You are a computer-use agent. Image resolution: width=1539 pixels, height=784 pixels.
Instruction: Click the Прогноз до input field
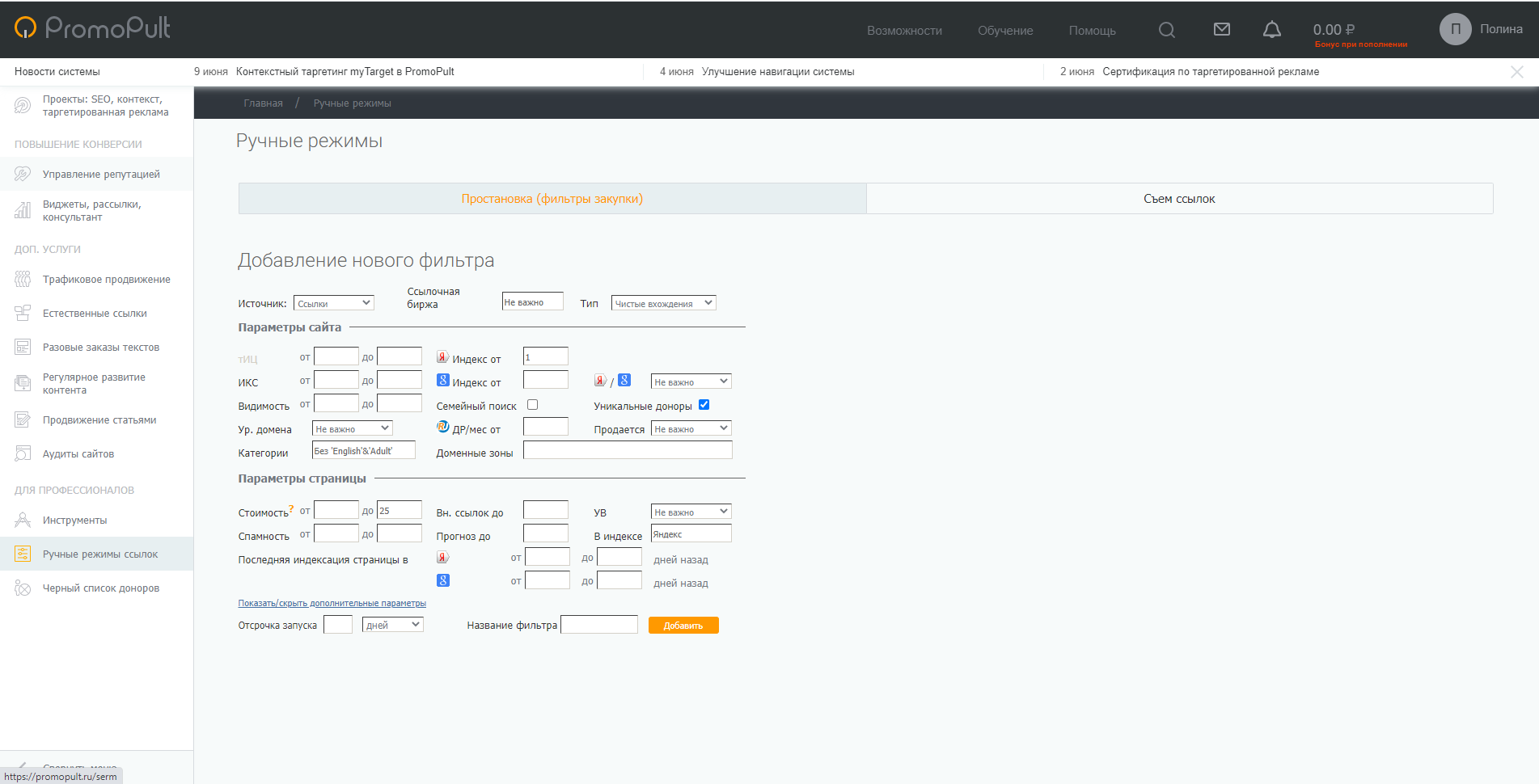tap(546, 533)
